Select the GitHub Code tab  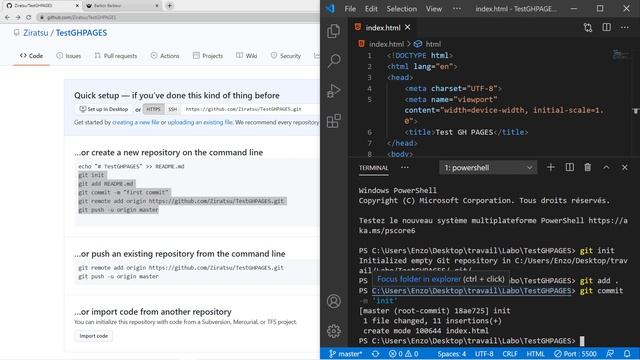tap(31, 56)
